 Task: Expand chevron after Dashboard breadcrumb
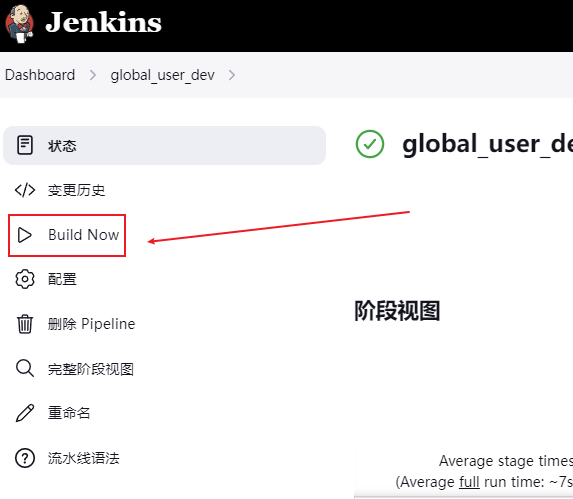(x=93, y=75)
